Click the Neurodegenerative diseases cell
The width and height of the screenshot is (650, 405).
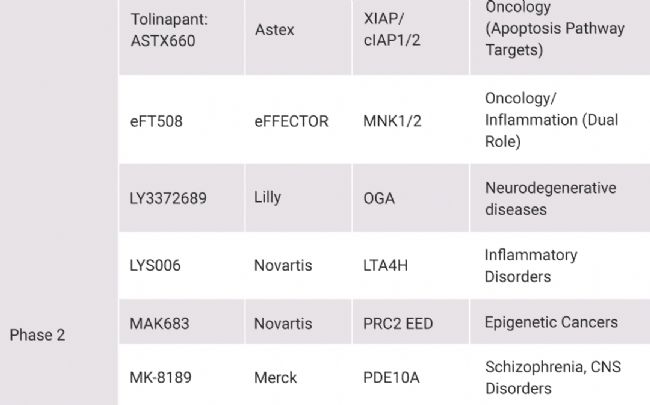click(x=560, y=198)
